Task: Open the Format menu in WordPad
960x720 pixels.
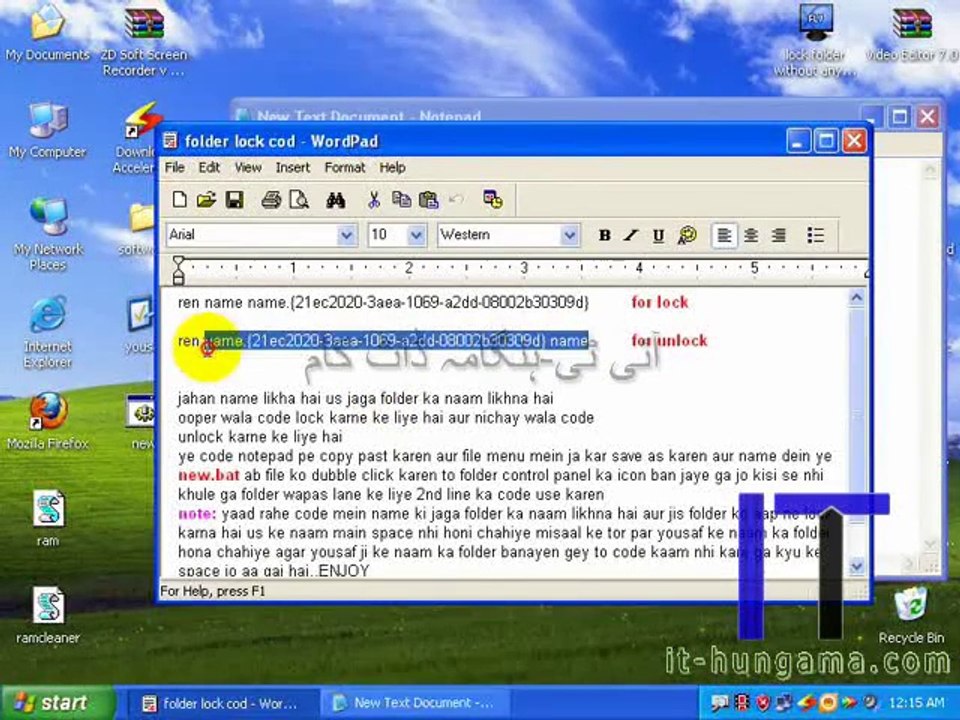Action: coord(345,168)
